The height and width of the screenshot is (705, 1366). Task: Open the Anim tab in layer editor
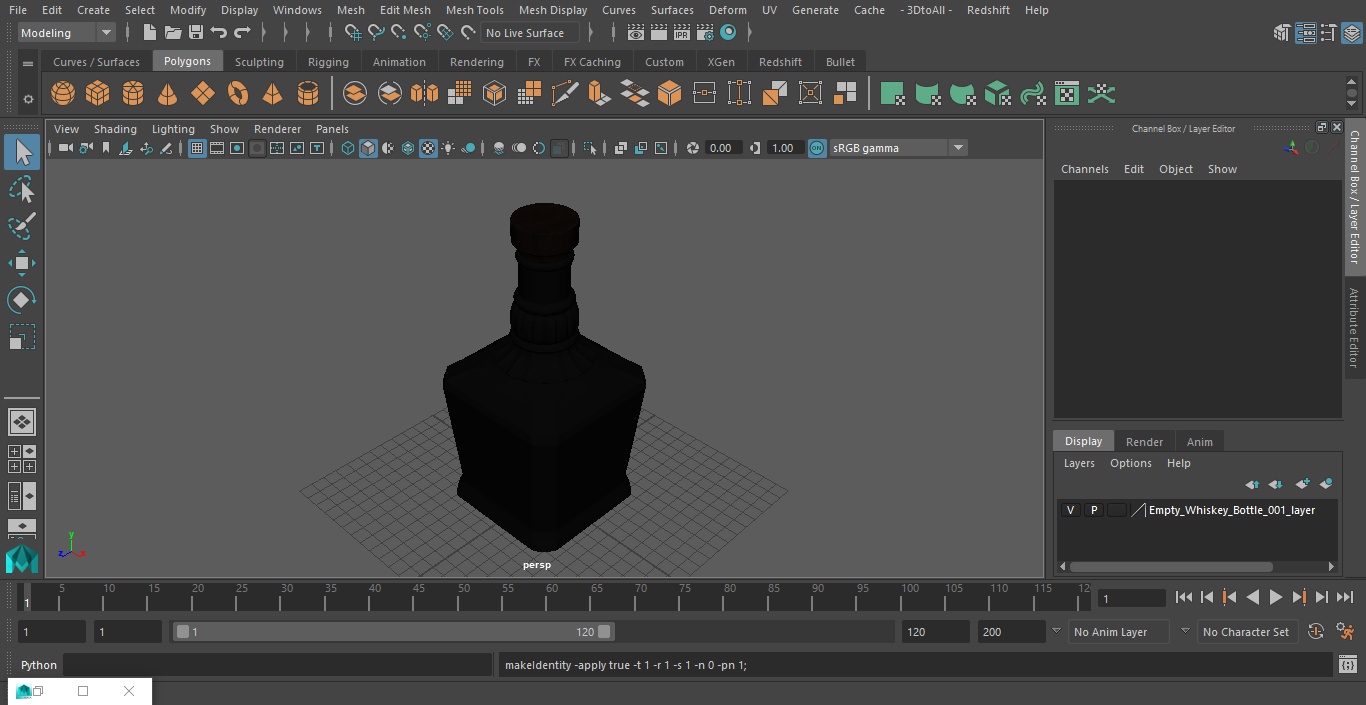[x=1199, y=442]
